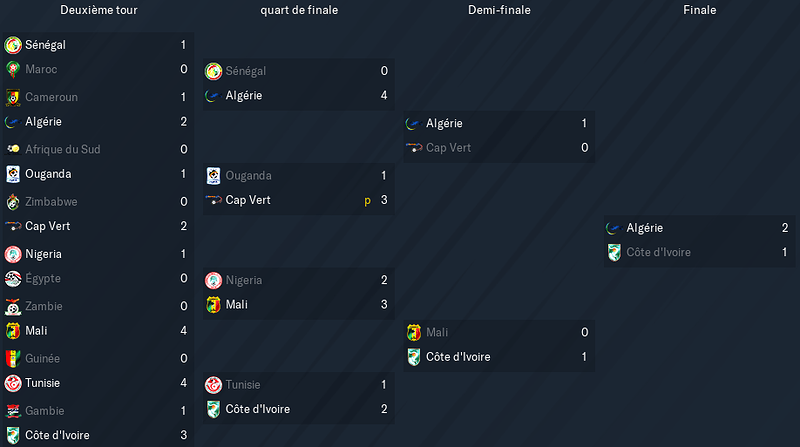800x447 pixels.
Task: Select the Égypte team badge
Action: click(13, 279)
